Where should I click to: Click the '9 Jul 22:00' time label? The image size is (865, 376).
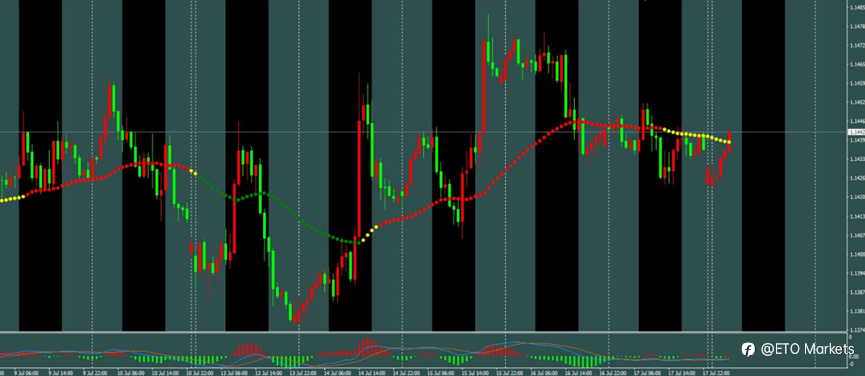95,373
